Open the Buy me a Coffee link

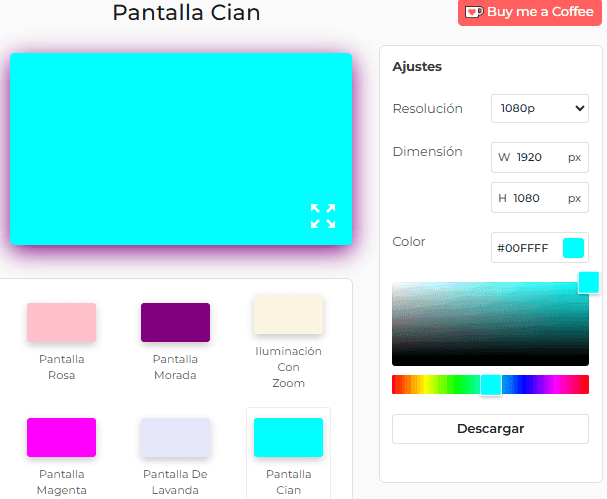530,12
